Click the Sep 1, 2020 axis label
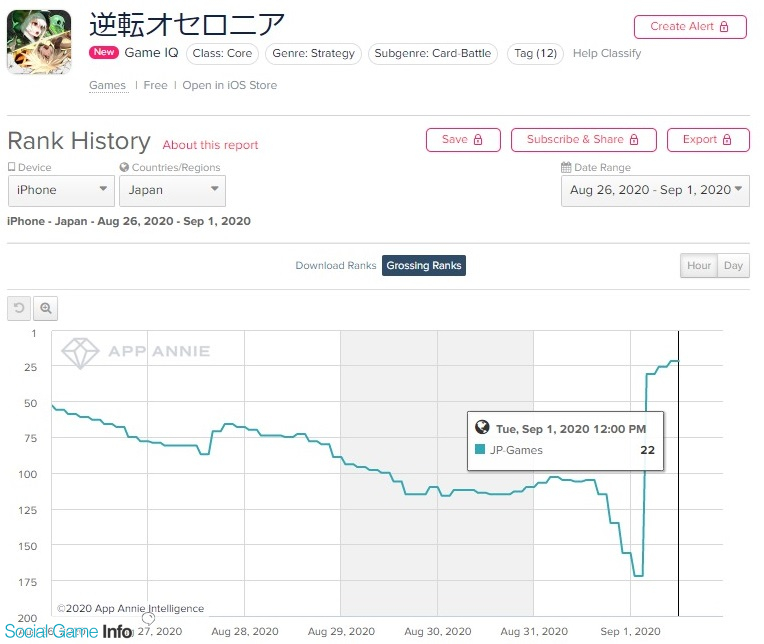 coord(630,631)
